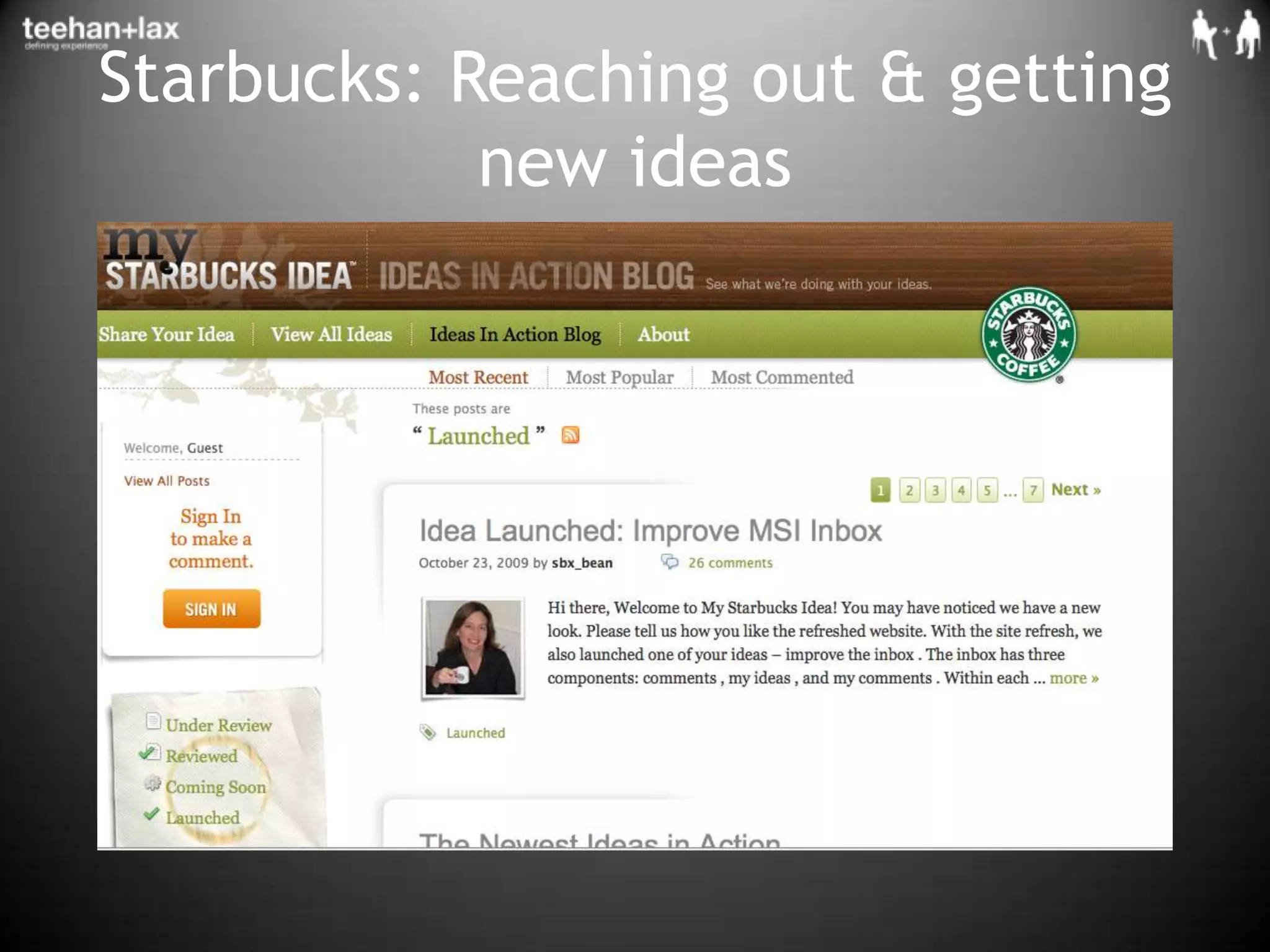Click the October 23, 2009 date text

tap(473, 563)
